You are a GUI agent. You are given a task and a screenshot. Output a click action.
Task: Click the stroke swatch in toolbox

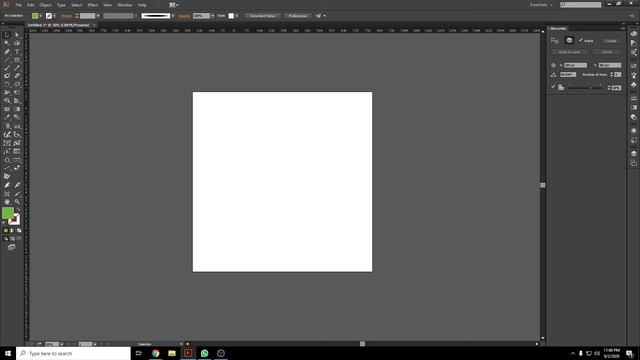pos(14,220)
